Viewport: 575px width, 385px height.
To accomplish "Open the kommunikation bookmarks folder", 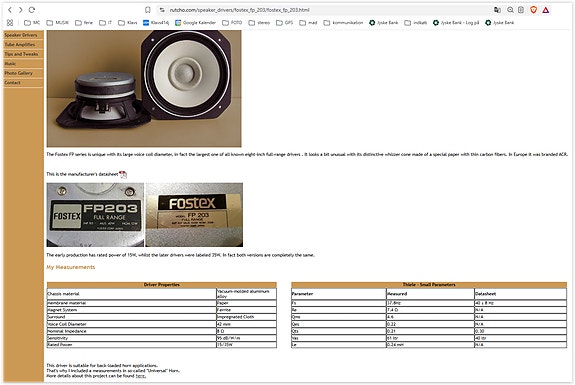I will (343, 23).
